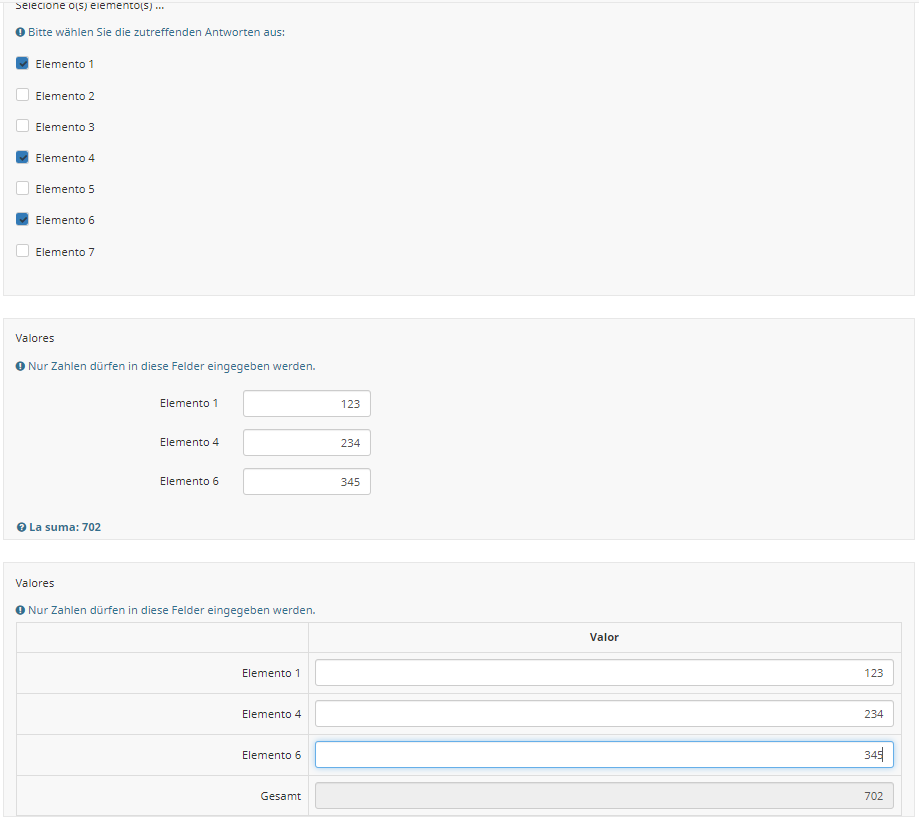Check the Elemento 5 option
The height and width of the screenshot is (818, 919).
point(23,189)
